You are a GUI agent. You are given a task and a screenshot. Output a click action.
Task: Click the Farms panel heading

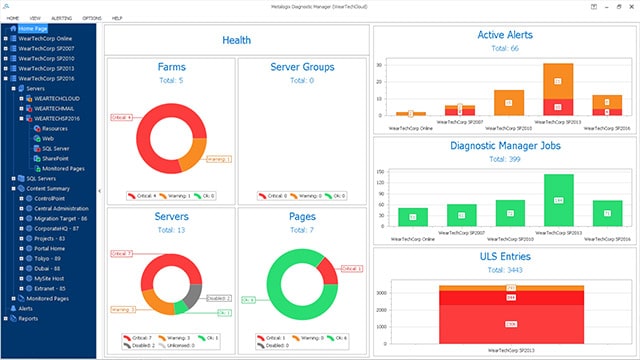171,67
